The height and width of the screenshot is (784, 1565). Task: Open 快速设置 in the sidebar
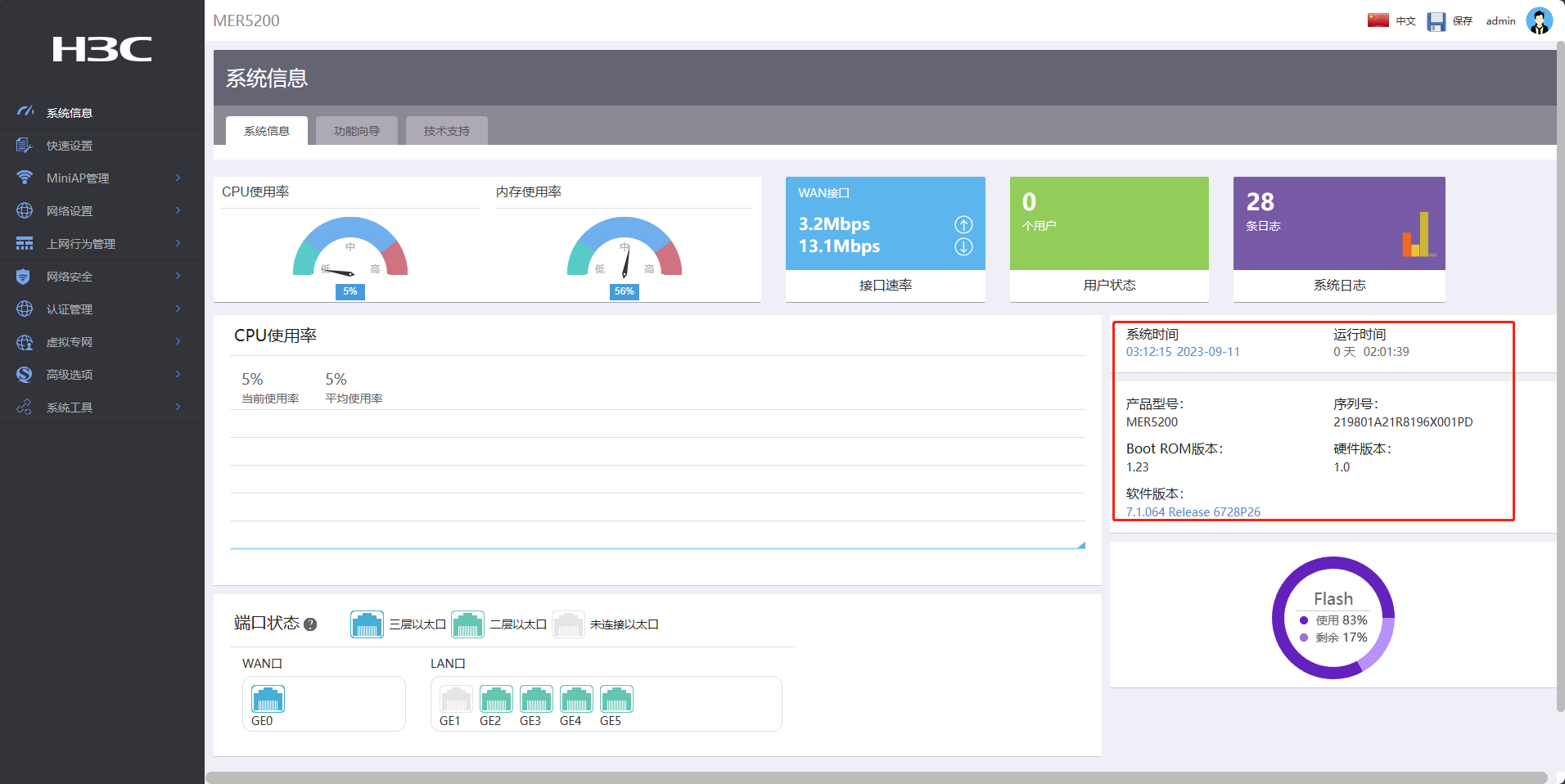point(70,146)
